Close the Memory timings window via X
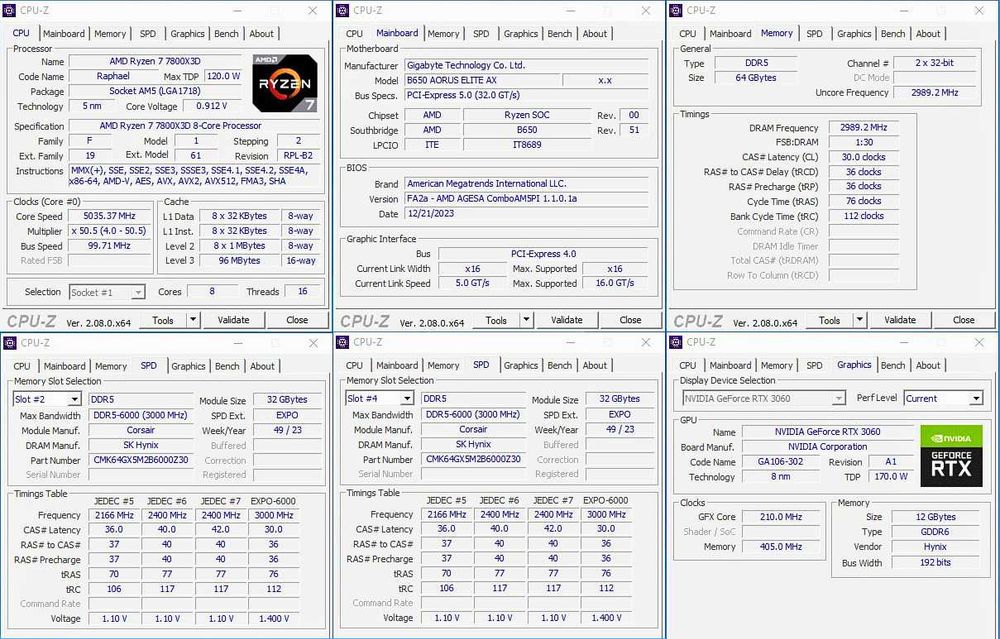1000x639 pixels. [x=979, y=11]
